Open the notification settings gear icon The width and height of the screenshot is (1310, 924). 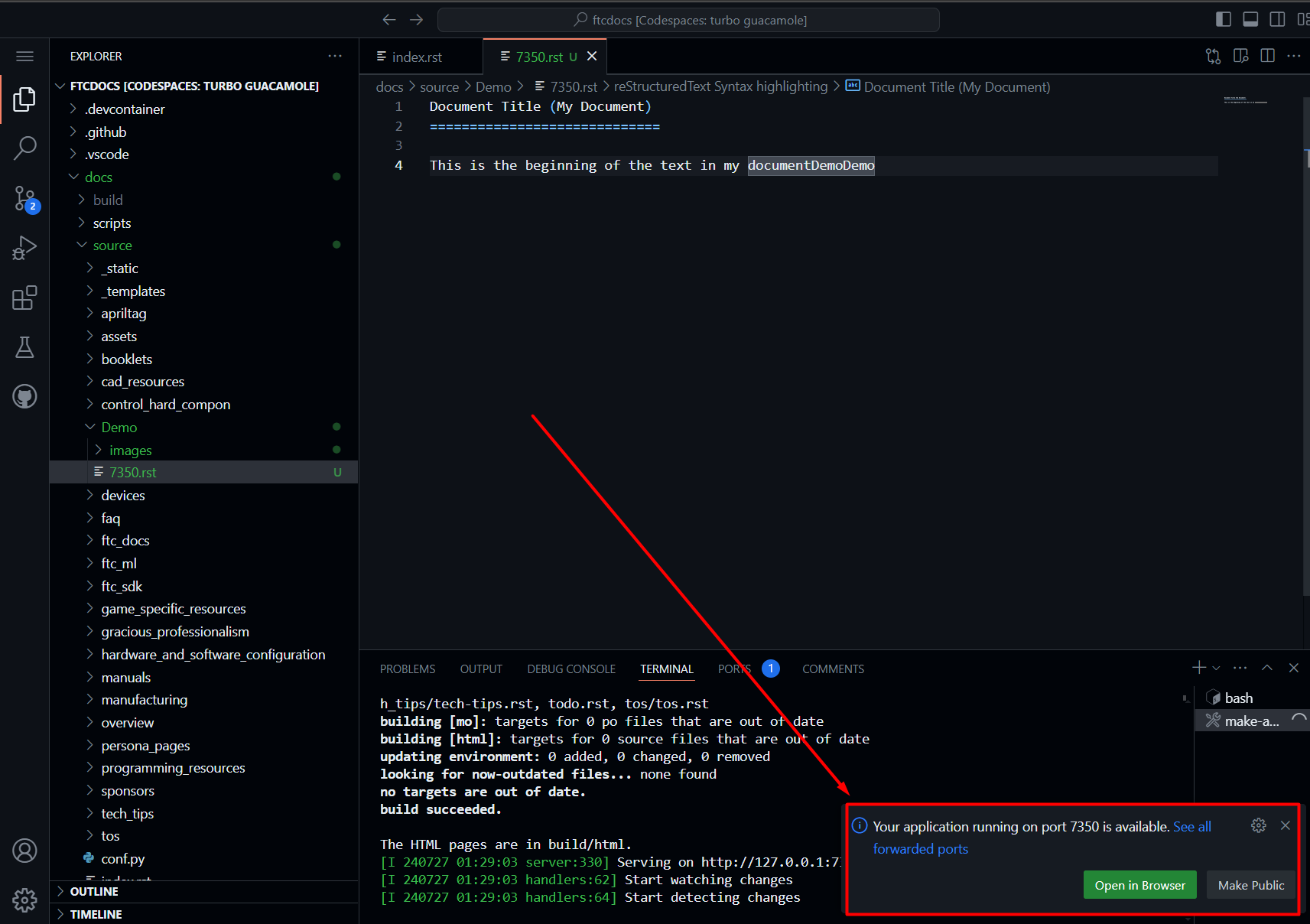click(1258, 825)
